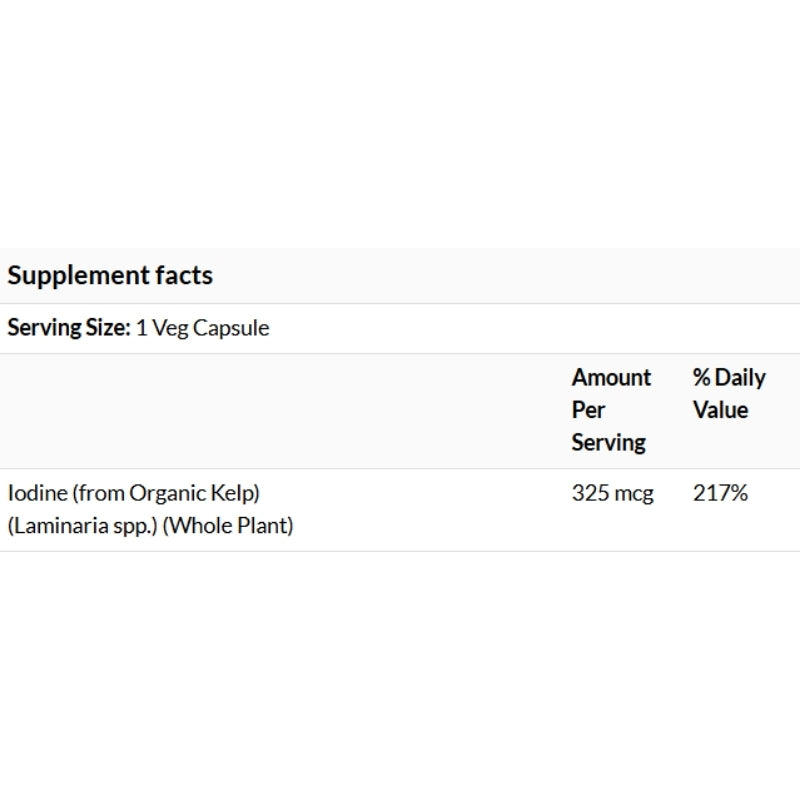Select the Iodine (from Organic Kelp) text
Screen dimensions: 800x800
[x=134, y=493]
